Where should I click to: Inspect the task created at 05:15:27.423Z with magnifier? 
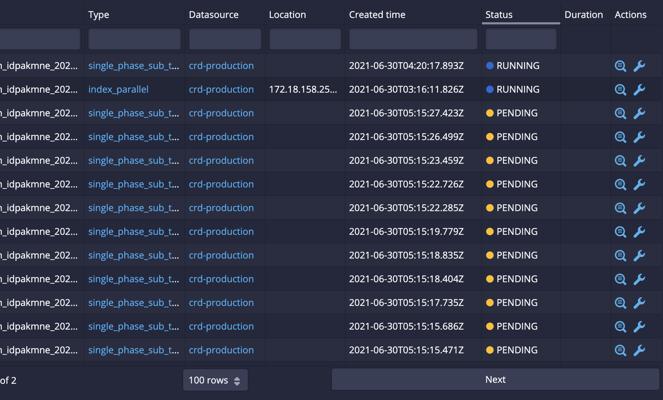click(620, 114)
